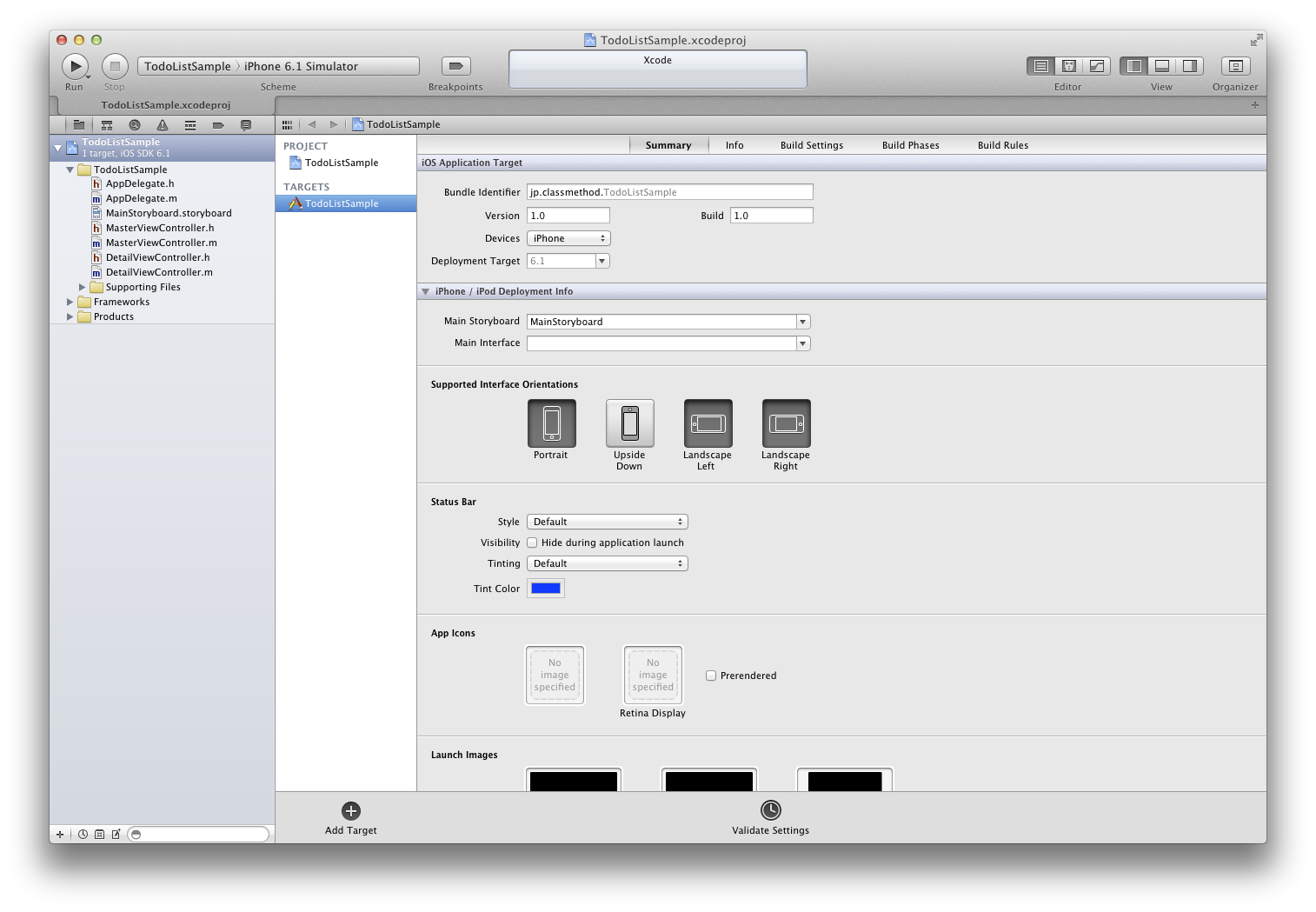Open the TodoListSample scheme selector
The width and height of the screenshot is (1316, 912).
tap(188, 66)
